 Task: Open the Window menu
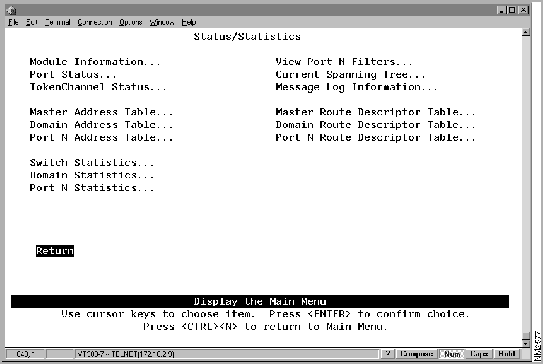point(162,23)
